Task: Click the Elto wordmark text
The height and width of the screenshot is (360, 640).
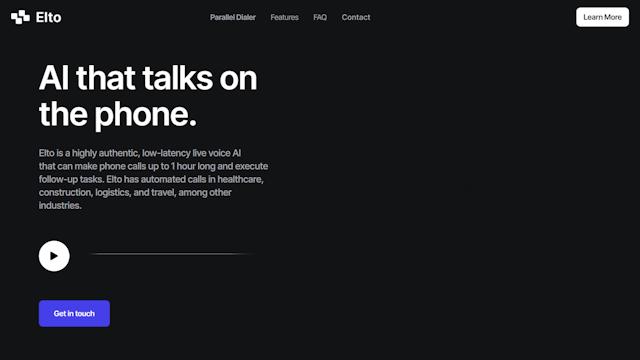Action: coord(49,17)
